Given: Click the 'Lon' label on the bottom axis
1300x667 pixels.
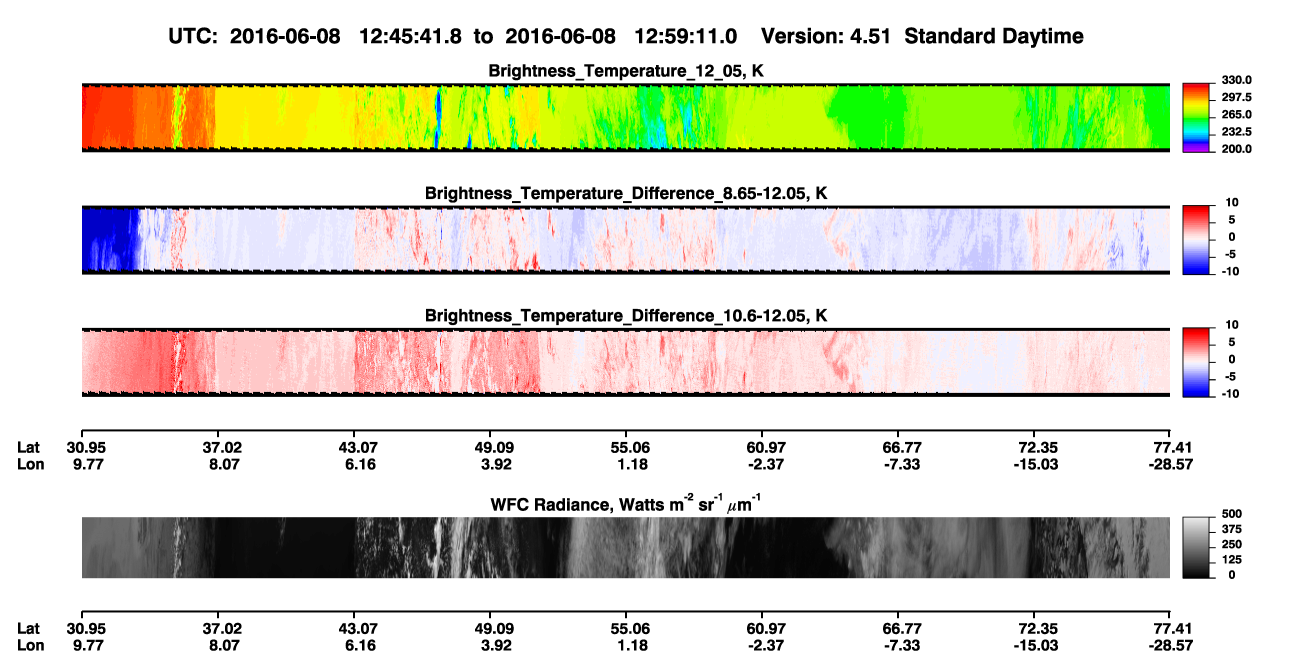Looking at the screenshot, I should click(x=29, y=644).
